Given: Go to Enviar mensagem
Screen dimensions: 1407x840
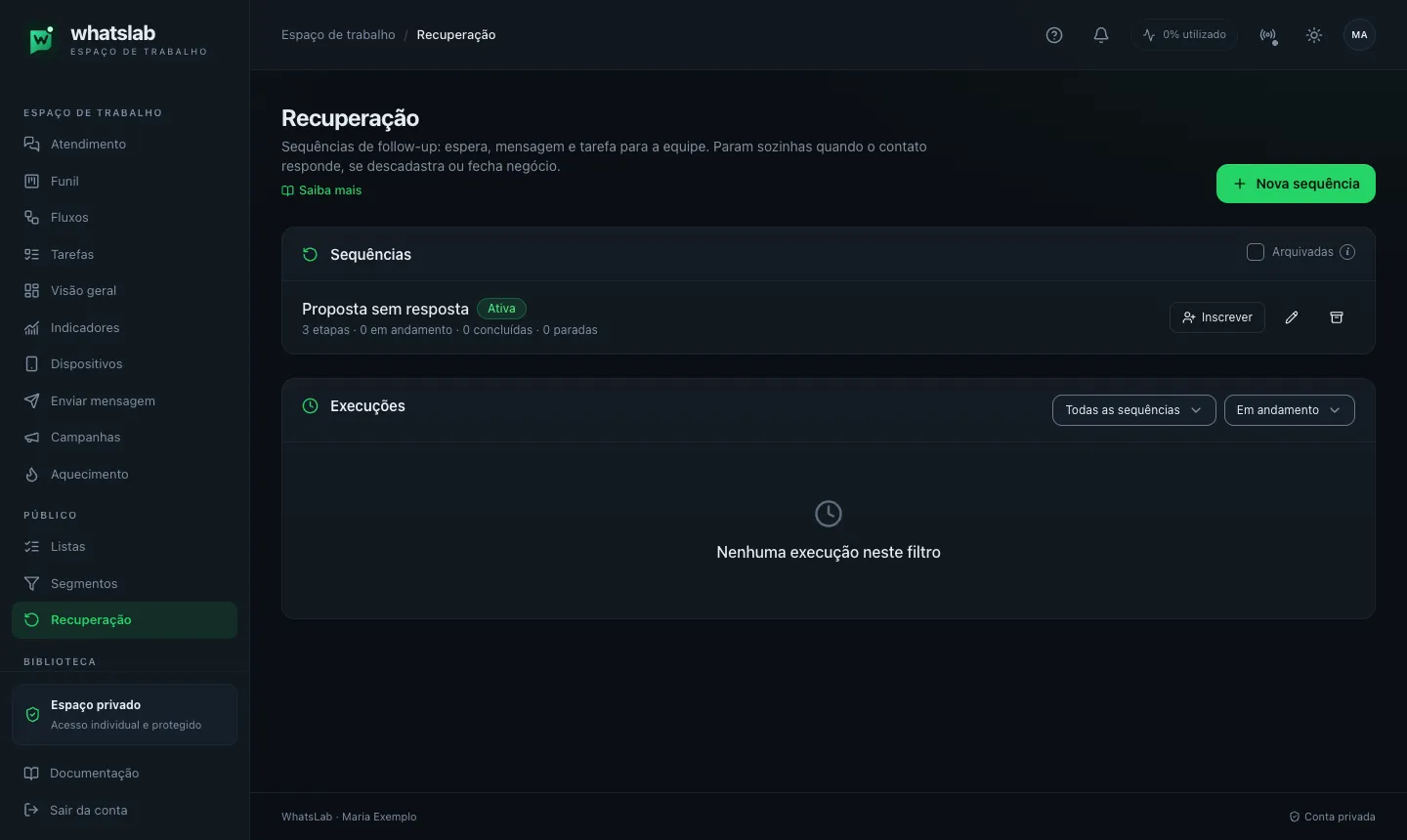Looking at the screenshot, I should click(124, 400).
